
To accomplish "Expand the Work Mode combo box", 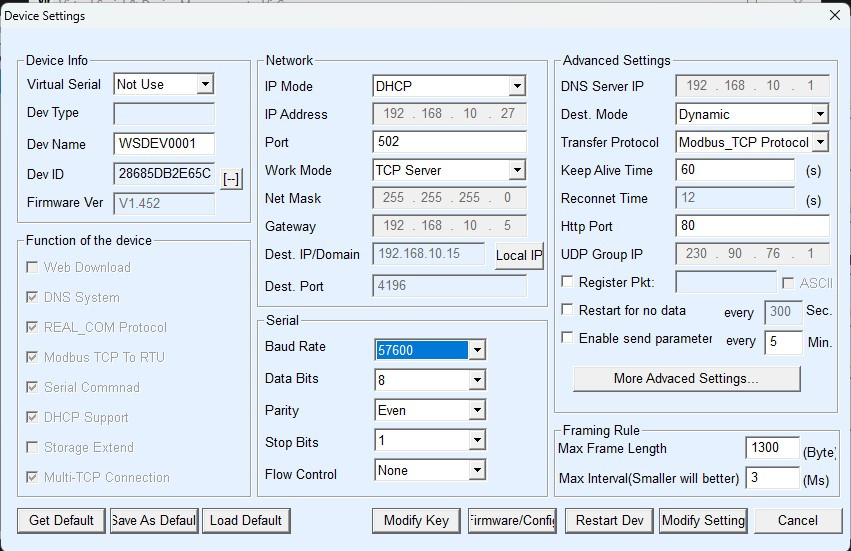I will pyautogui.click(x=516, y=171).
